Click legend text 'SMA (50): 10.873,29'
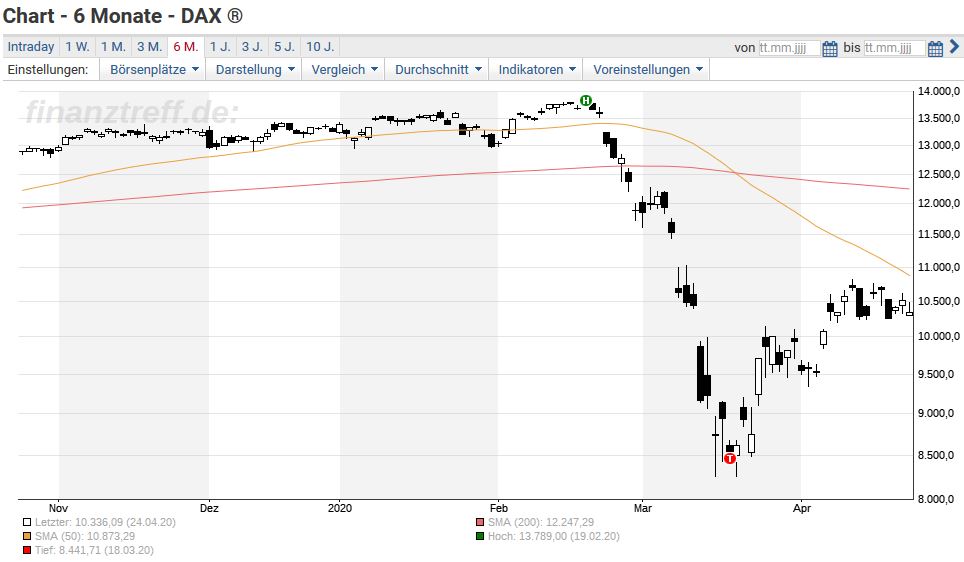The height and width of the screenshot is (562, 964). pyautogui.click(x=85, y=537)
